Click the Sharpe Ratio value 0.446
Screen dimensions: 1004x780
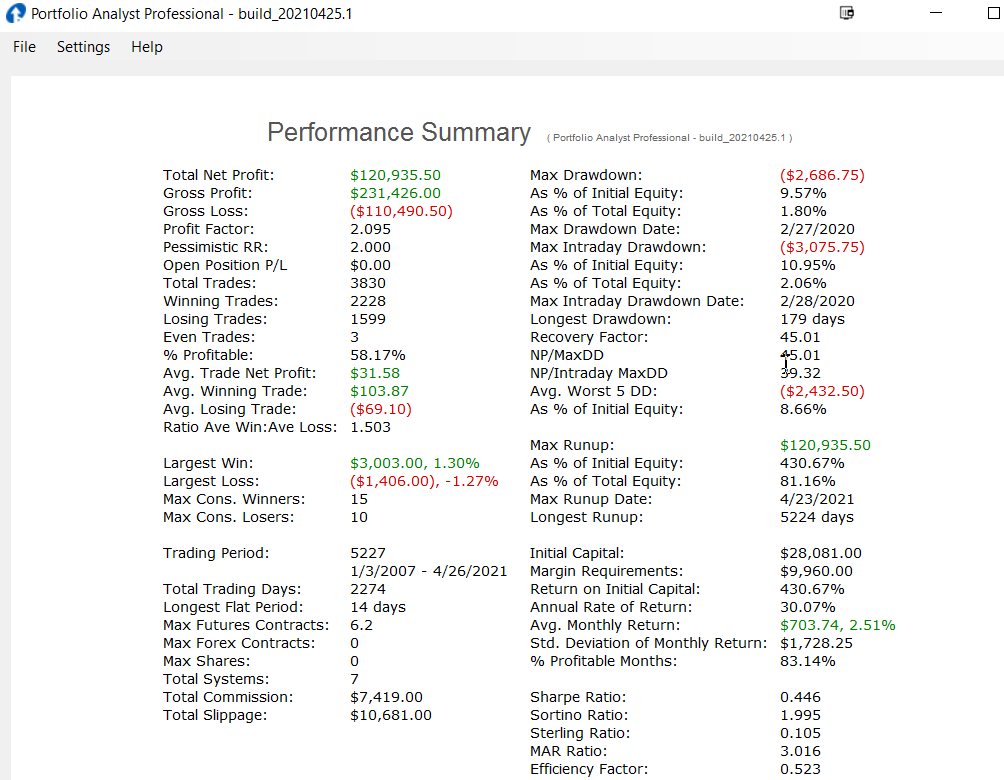[800, 697]
